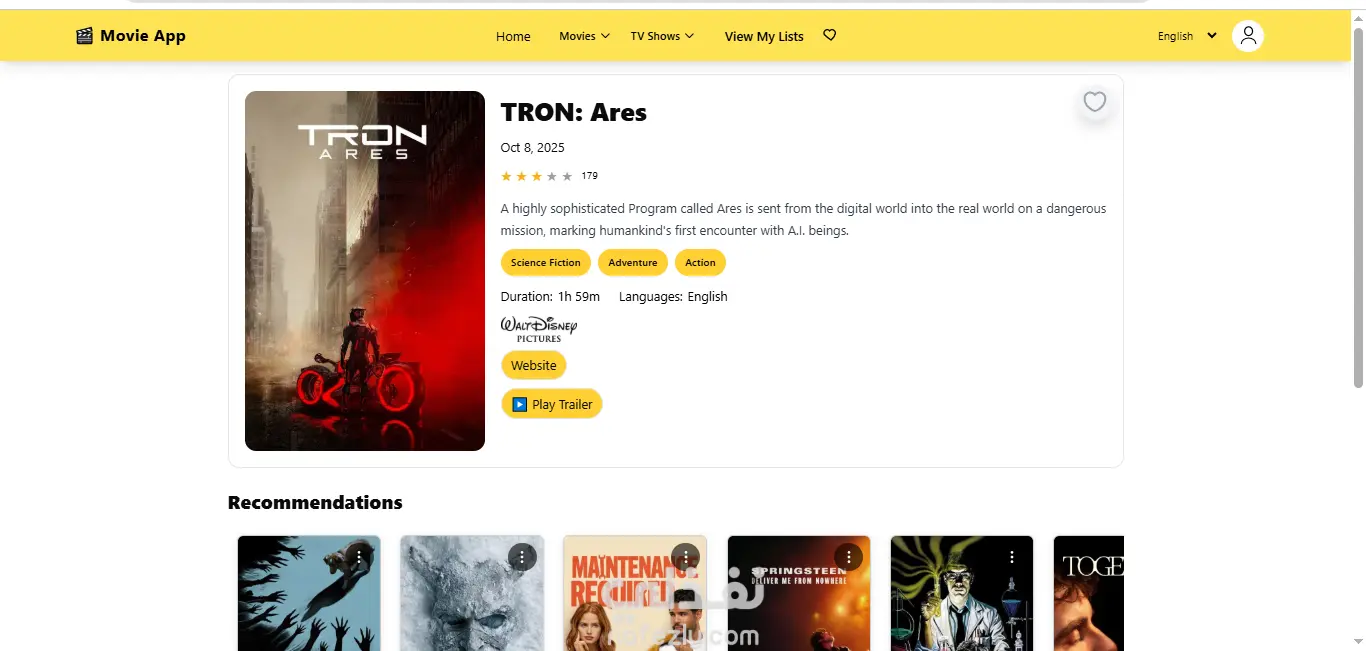Click the Walt Disney Pictures logo
Viewport: 1366px width, 651px height.
tap(539, 329)
